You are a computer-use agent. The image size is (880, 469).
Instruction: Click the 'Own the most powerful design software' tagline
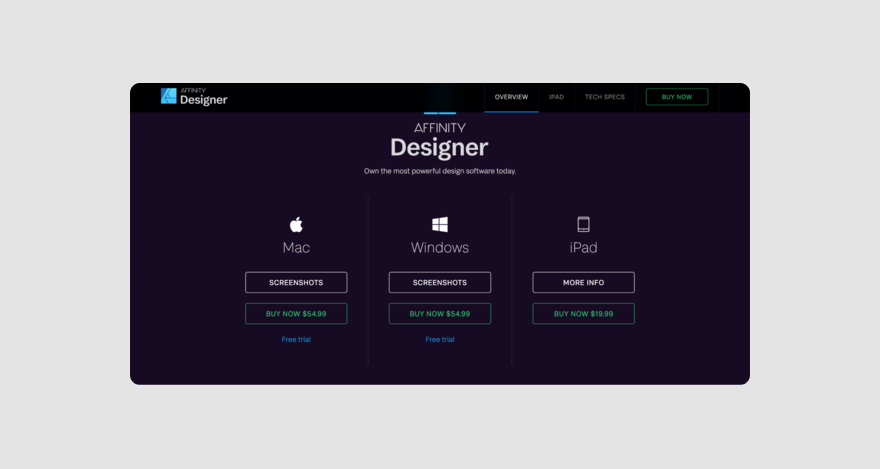(x=440, y=171)
